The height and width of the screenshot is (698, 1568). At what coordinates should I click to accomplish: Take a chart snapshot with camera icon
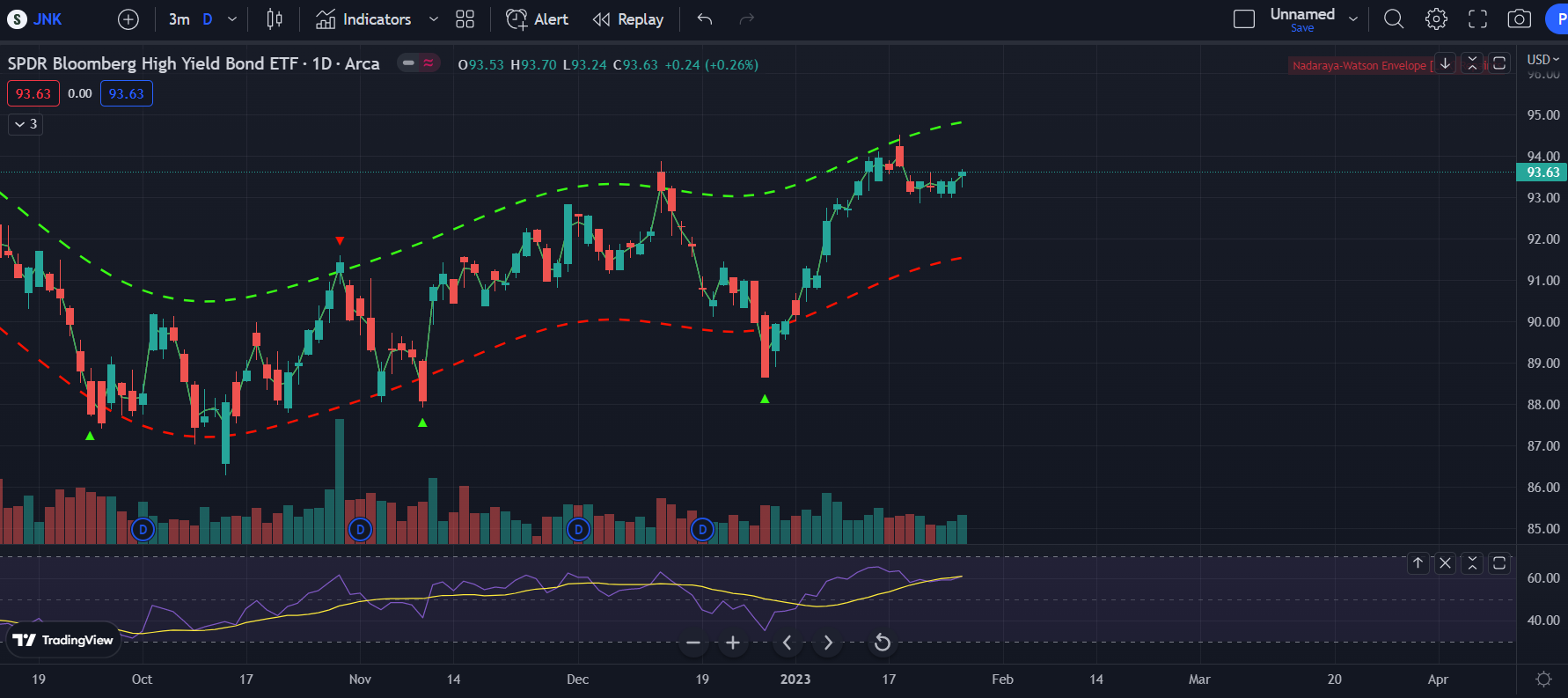coord(1520,19)
